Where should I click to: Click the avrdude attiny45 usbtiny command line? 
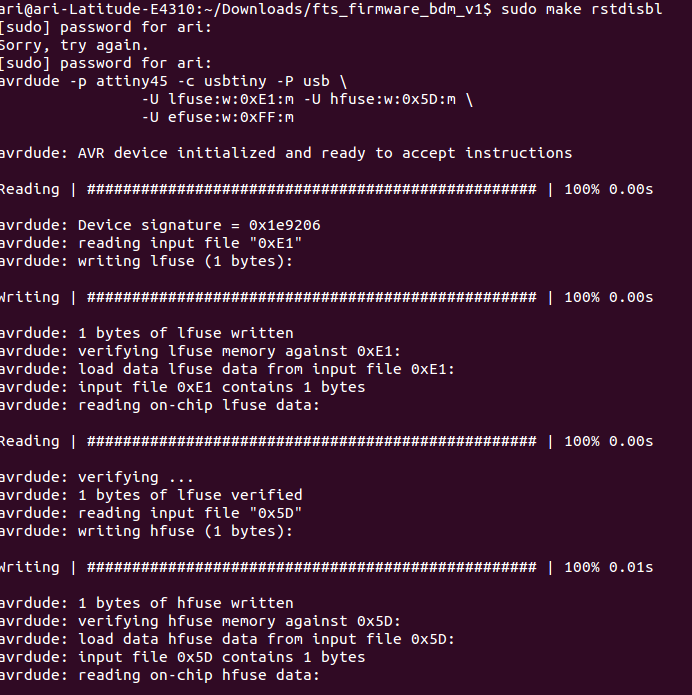(173, 82)
